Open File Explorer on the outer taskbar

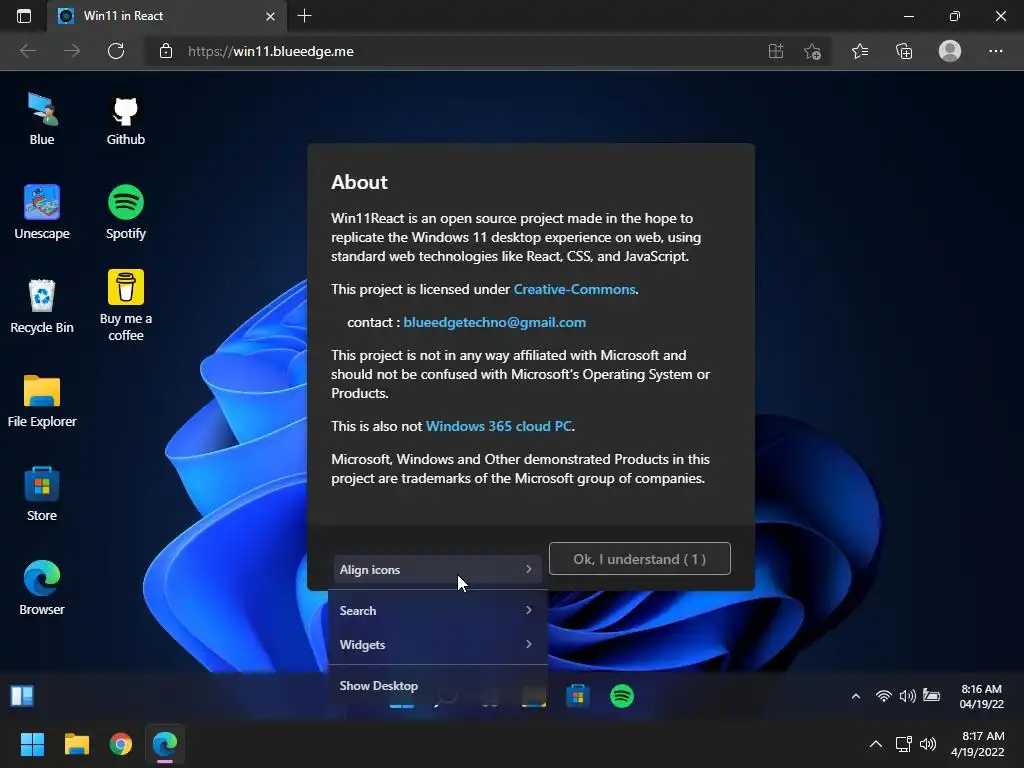pos(76,744)
